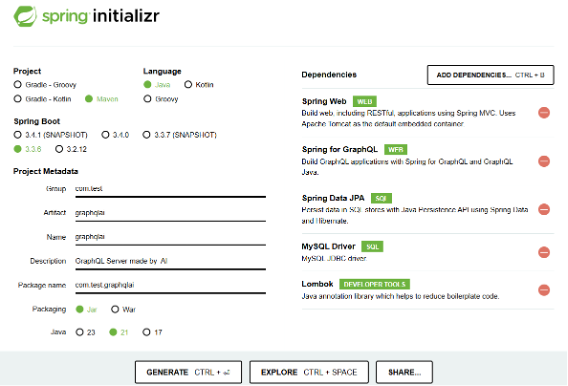
Task: Remove the Lombok dependency
Action: tap(544, 290)
